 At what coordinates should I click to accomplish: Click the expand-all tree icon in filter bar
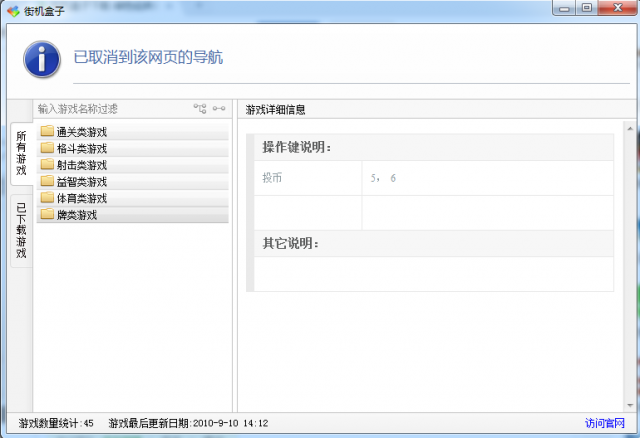pyautogui.click(x=200, y=109)
